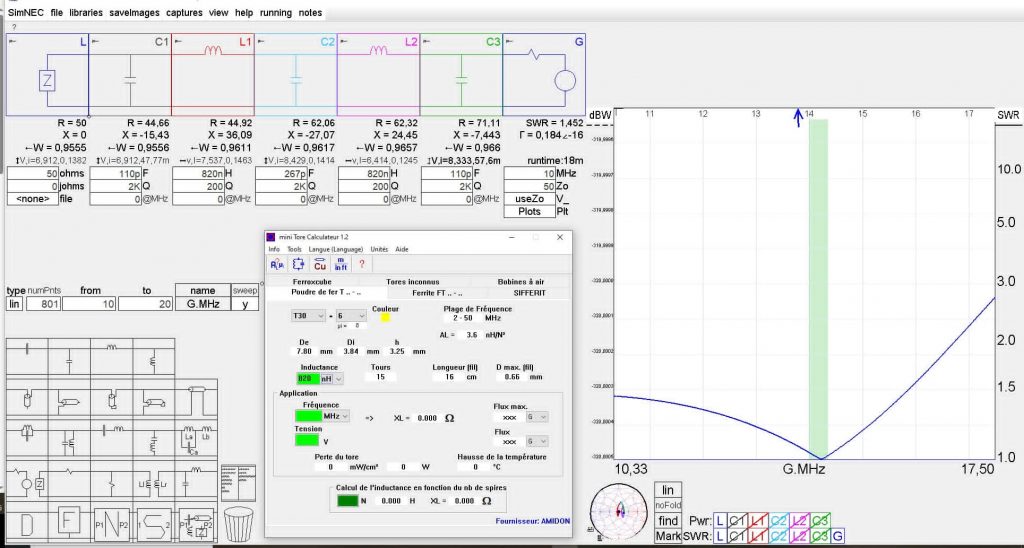Viewport: 1024px width, 548px height.
Task: Open the T30 core size dropdown
Action: (308, 315)
